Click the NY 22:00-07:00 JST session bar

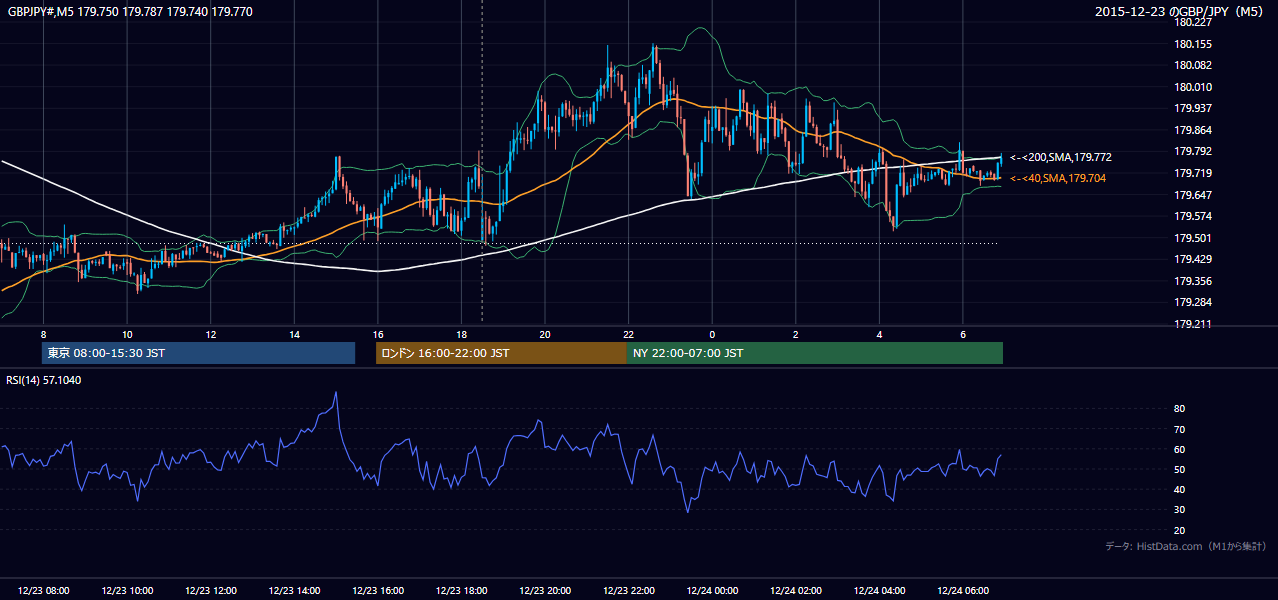[x=815, y=353]
